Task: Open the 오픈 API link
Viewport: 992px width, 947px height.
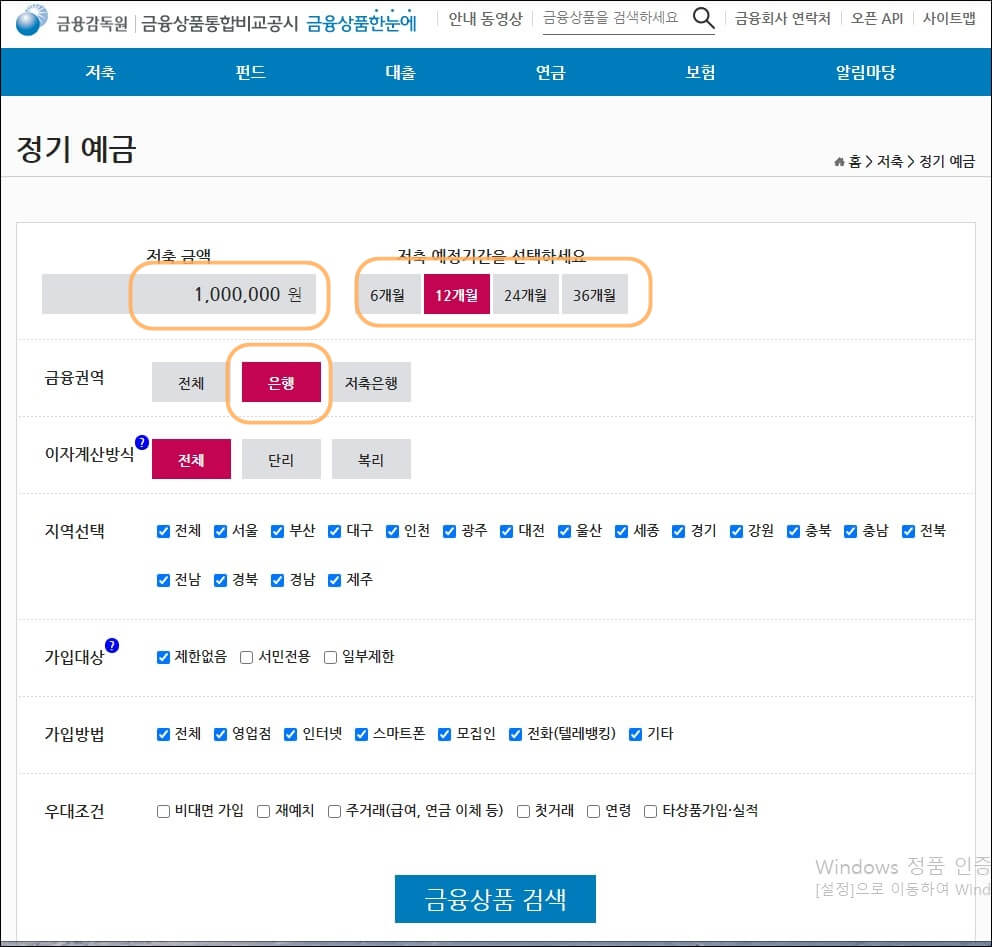Action: coord(875,18)
